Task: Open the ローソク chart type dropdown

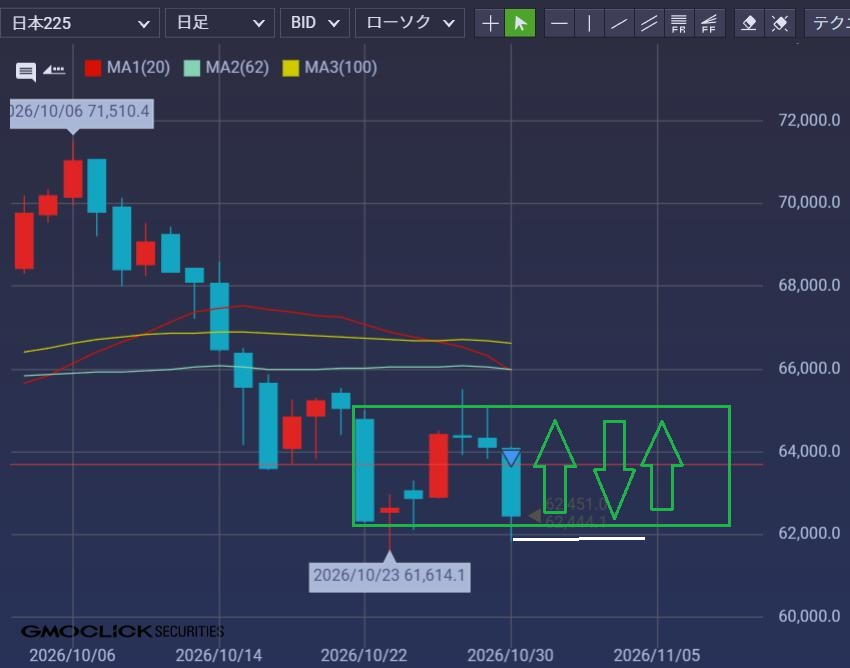Action: click(410, 23)
